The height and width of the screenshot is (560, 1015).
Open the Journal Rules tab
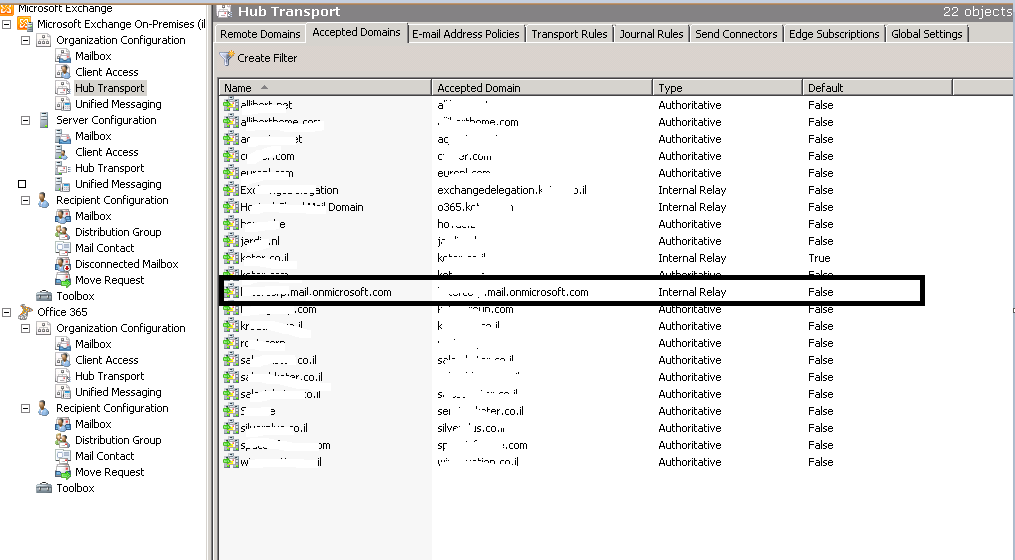pos(651,34)
